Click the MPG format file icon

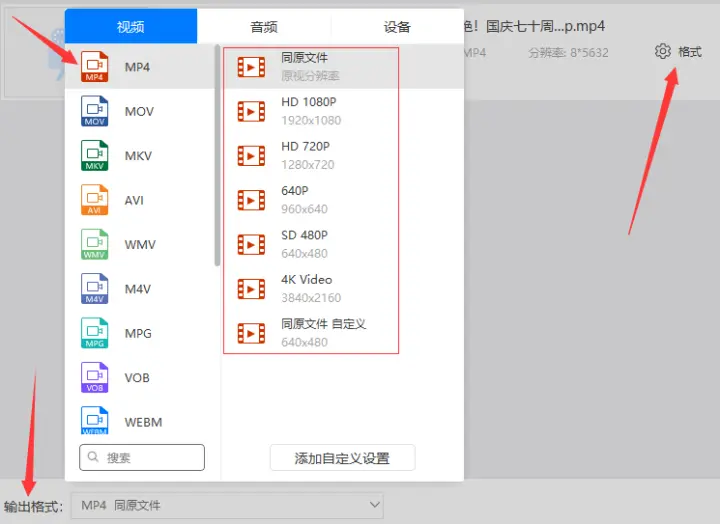click(x=94, y=333)
